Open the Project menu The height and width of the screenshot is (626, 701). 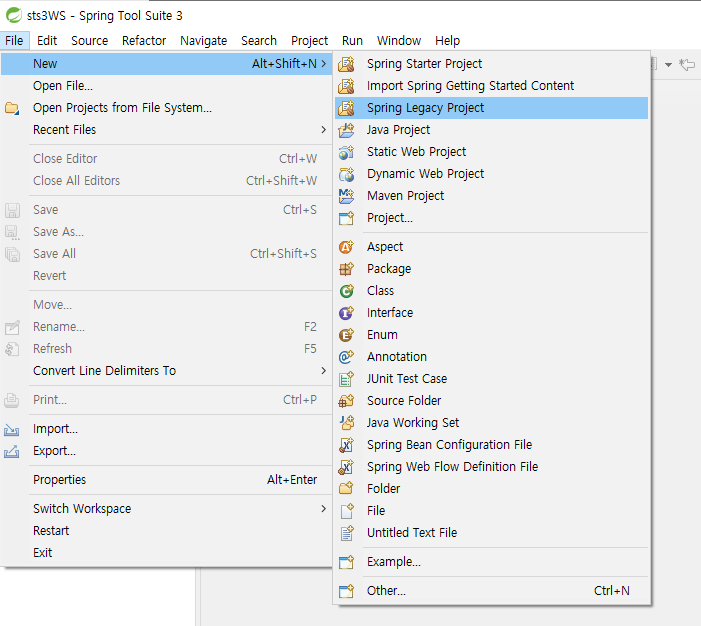click(309, 41)
